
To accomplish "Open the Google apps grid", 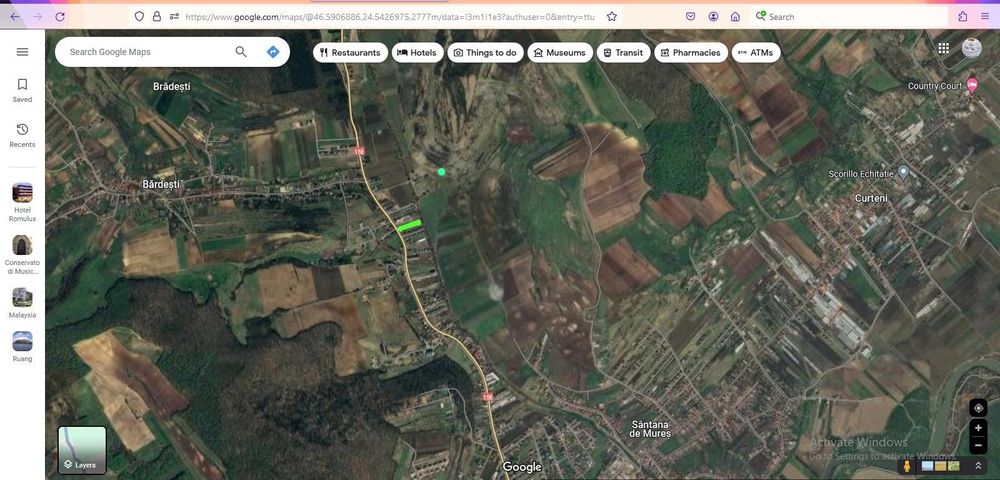I will coord(943,48).
